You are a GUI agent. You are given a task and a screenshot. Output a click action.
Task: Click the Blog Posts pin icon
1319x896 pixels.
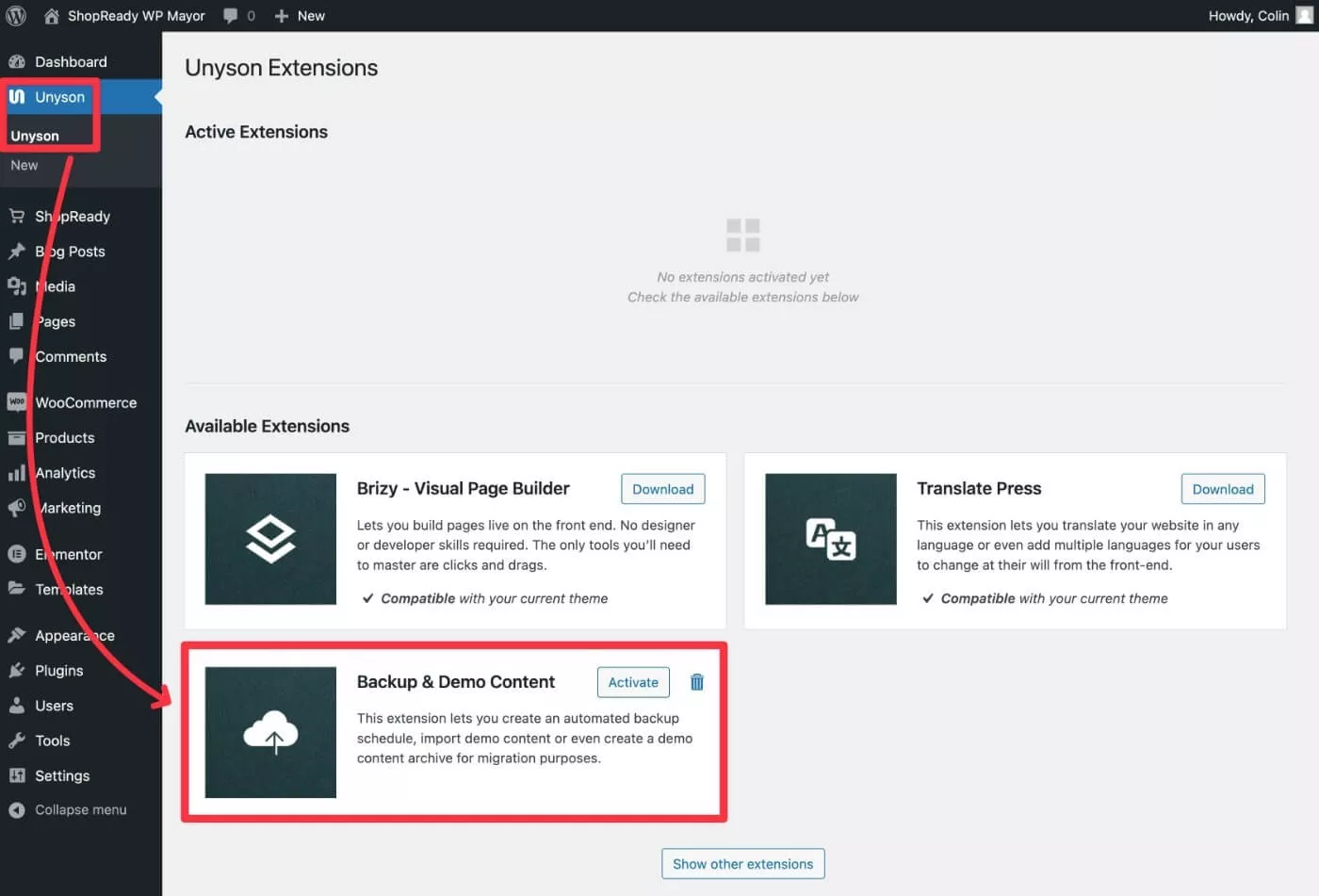[17, 252]
